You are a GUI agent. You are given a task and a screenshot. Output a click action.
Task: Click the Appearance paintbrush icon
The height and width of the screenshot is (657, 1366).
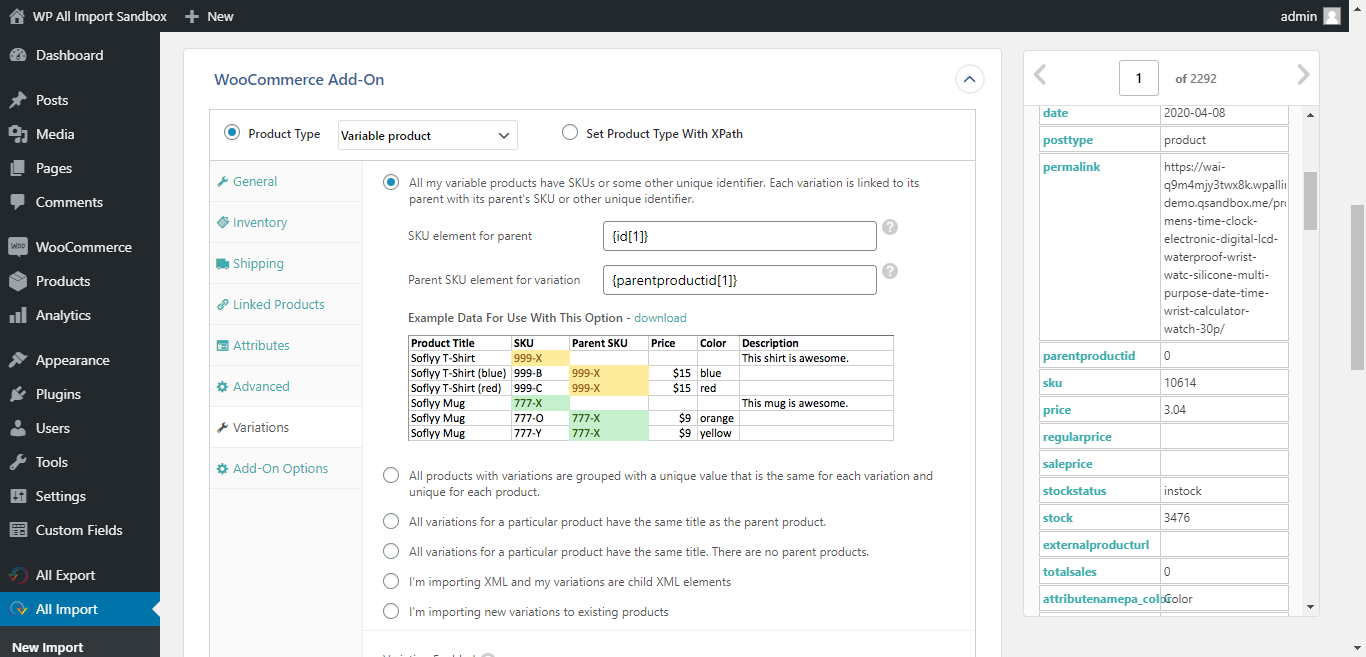(x=17, y=360)
